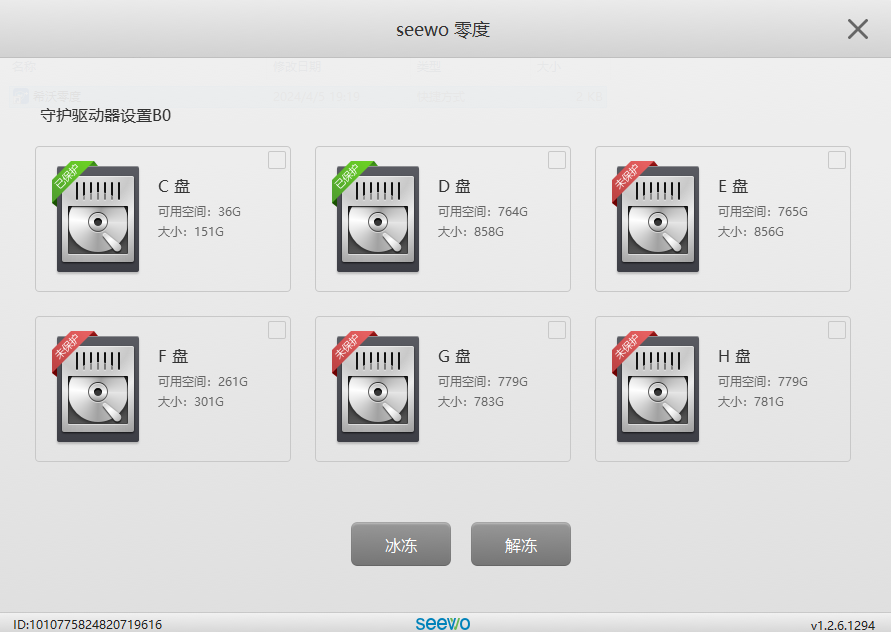Check the checkbox on the H drive card

pos(837,329)
